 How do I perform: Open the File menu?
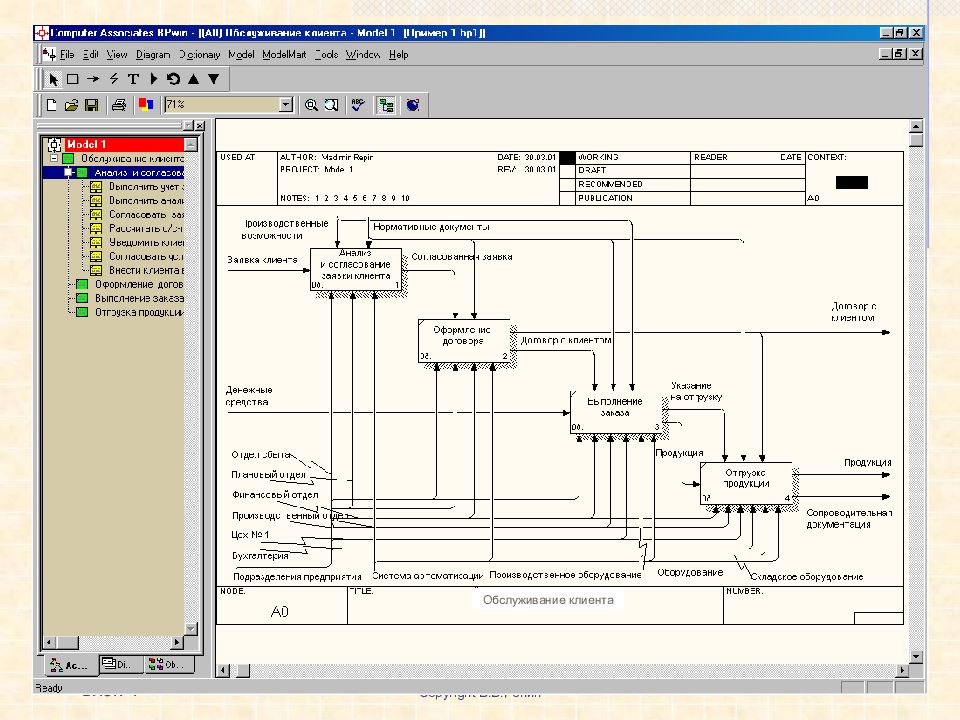(x=67, y=54)
